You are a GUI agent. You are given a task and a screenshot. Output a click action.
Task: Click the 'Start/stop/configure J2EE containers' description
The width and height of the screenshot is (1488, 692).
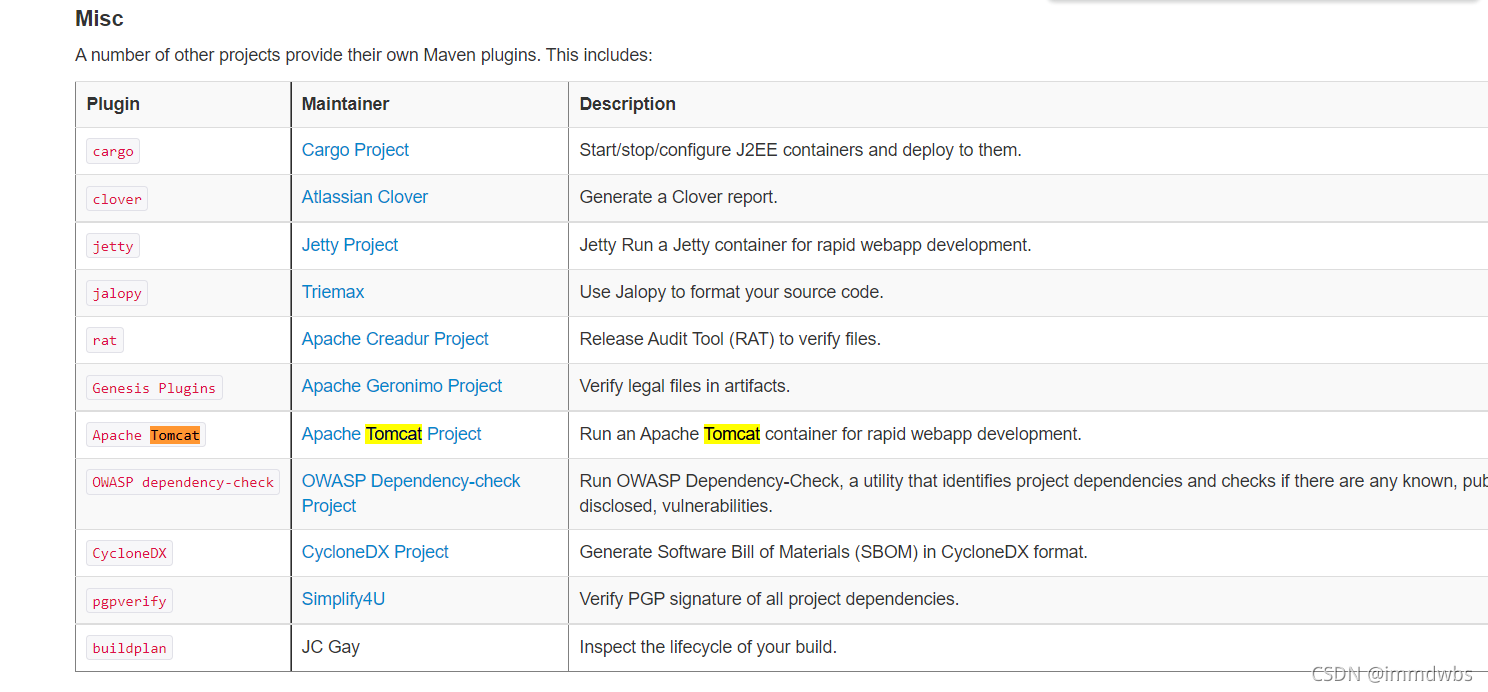point(800,150)
